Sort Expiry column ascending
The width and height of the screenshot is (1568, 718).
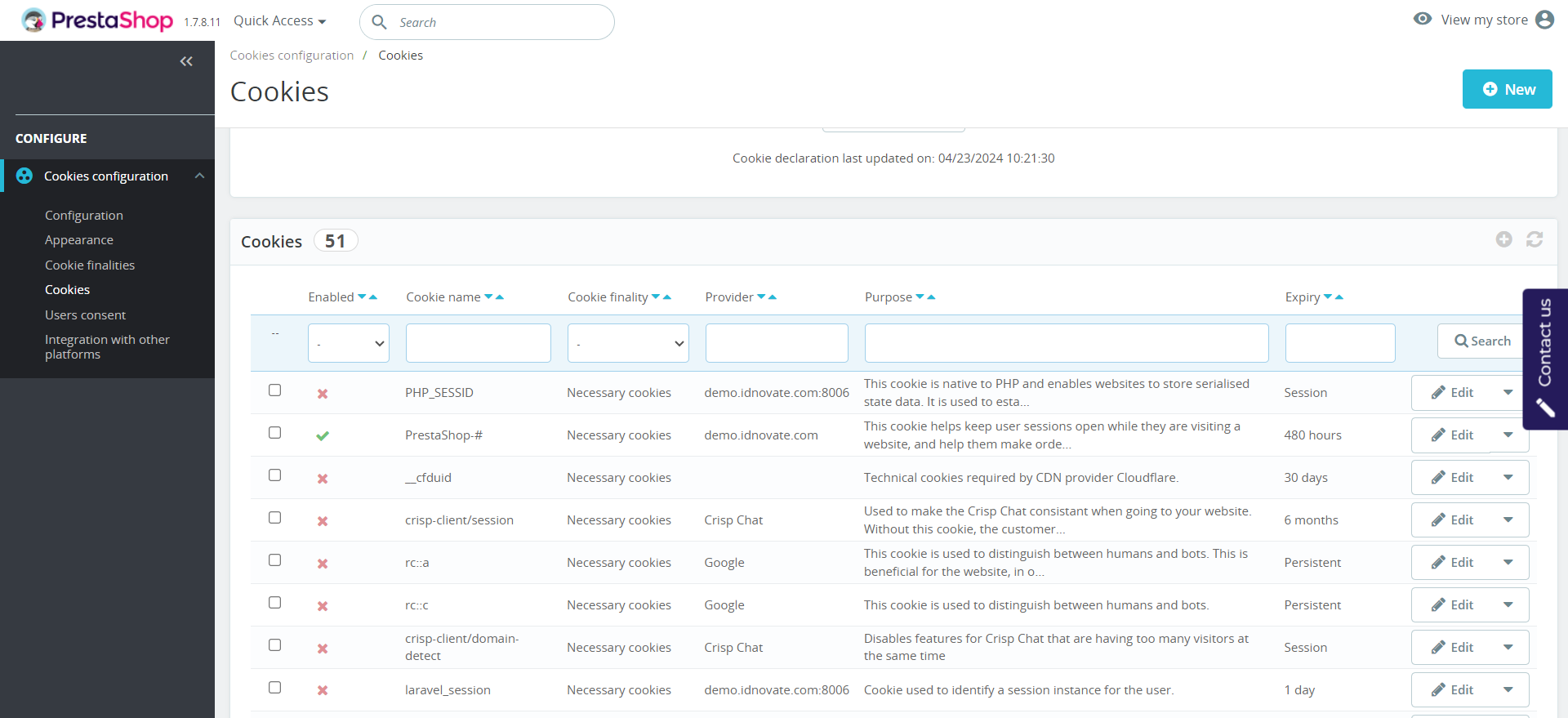pyautogui.click(x=1339, y=297)
